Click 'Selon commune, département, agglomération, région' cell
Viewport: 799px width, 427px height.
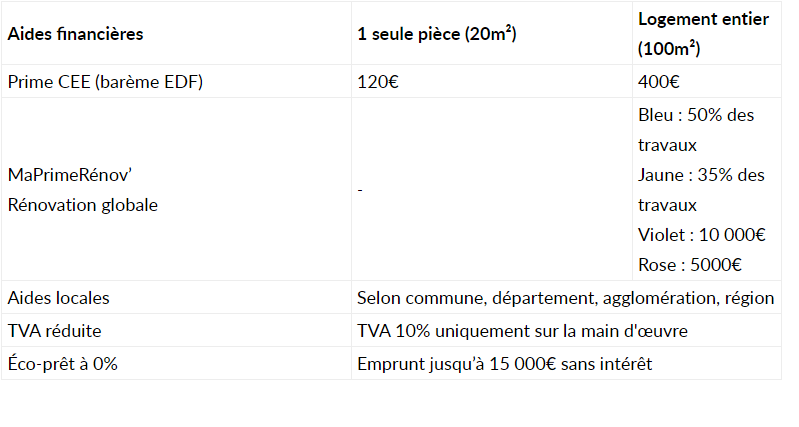(566, 298)
